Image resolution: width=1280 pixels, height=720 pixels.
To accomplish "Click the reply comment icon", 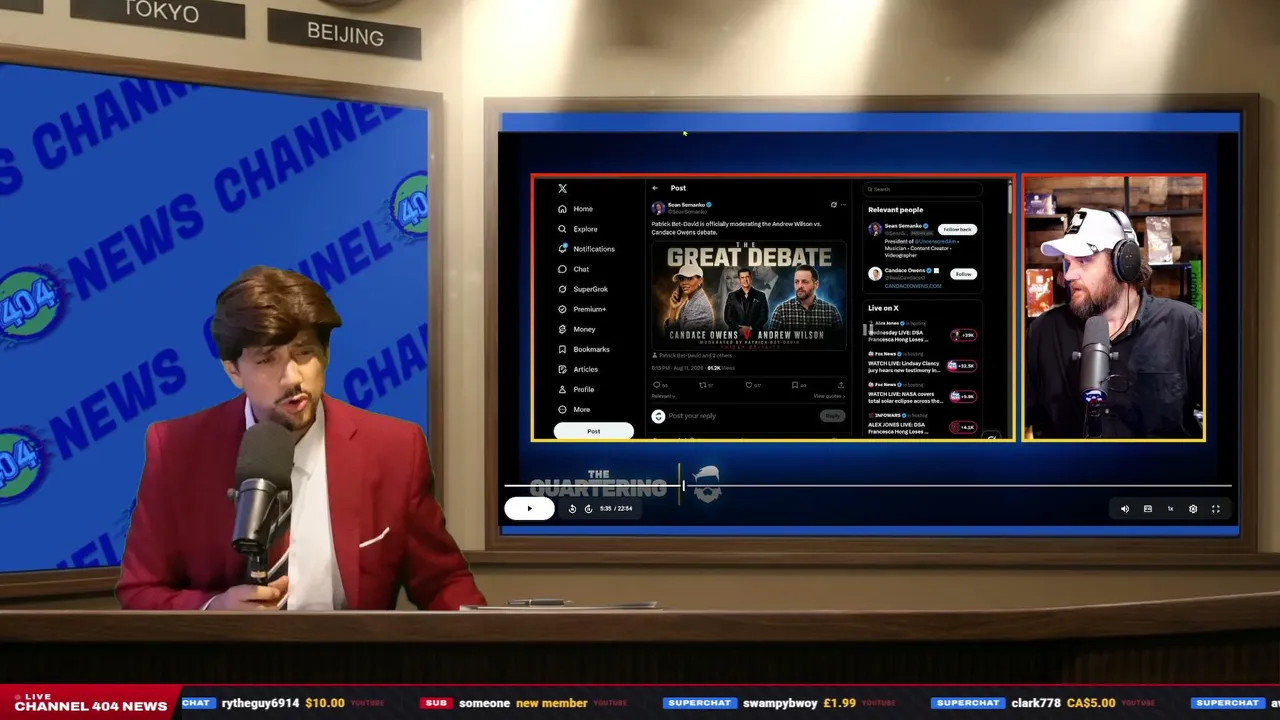I will [x=657, y=385].
